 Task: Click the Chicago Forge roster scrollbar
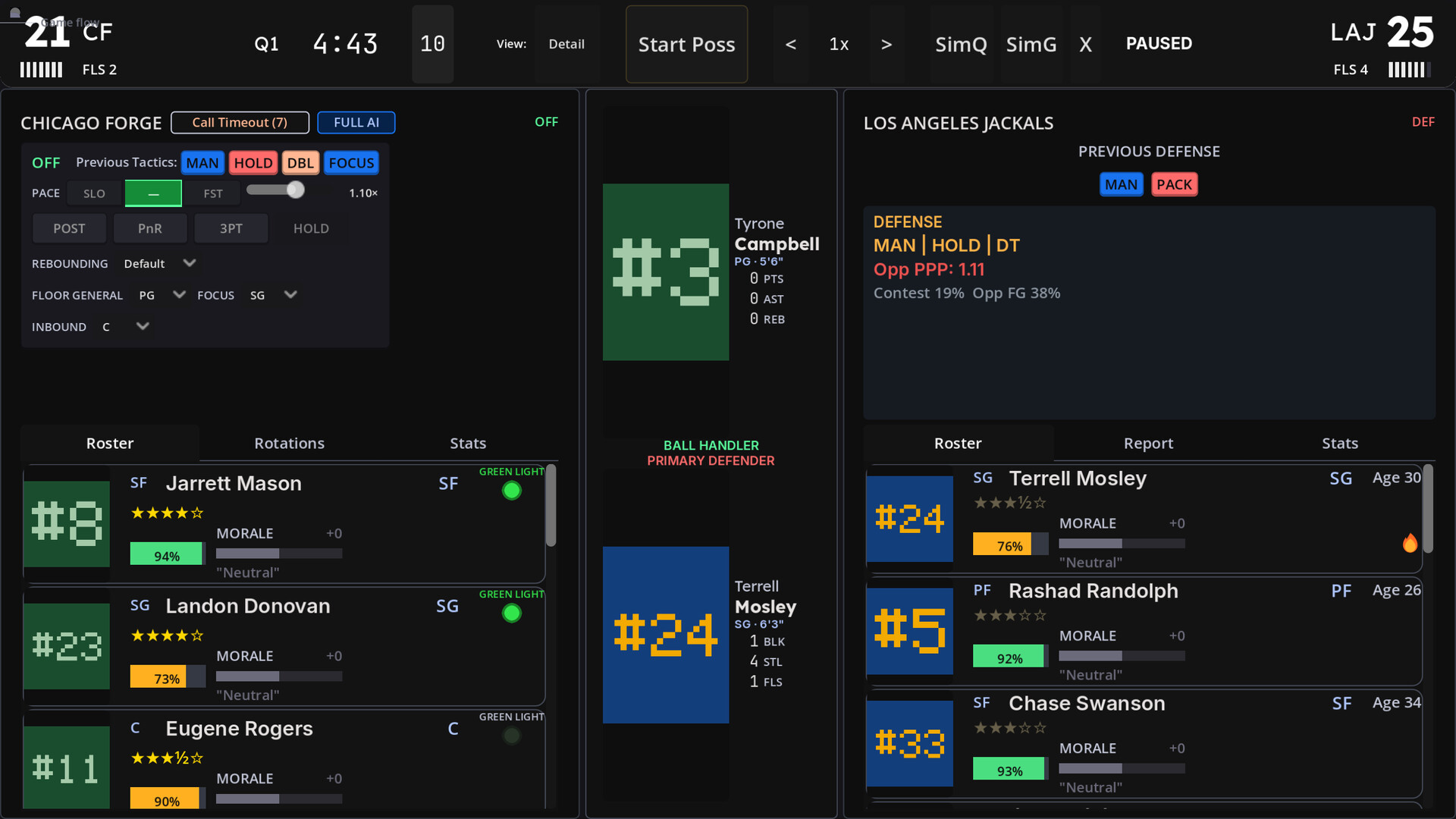(x=551, y=507)
